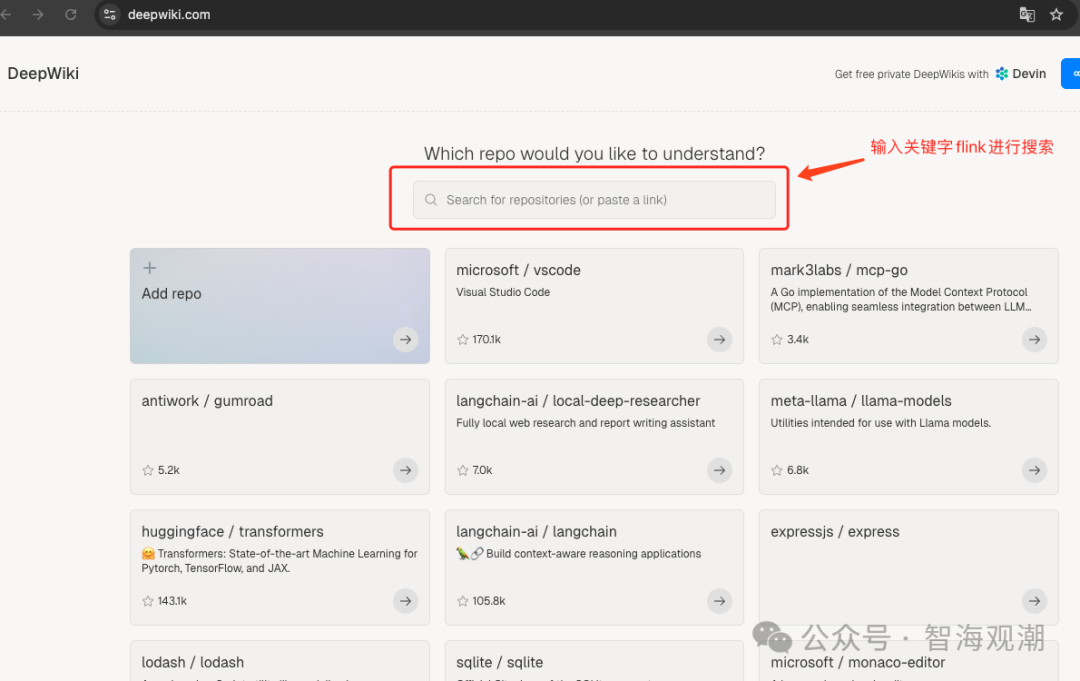This screenshot has height=681, width=1080.
Task: Click the star icon next to 6.8k
Action: coord(777,470)
